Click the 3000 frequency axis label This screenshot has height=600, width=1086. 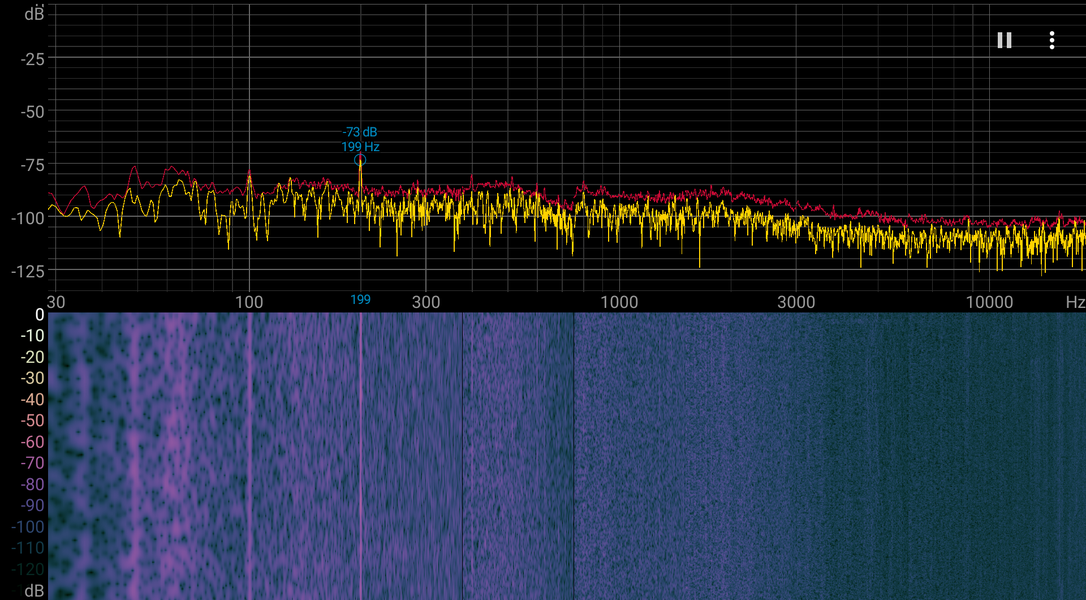pyautogui.click(x=796, y=302)
